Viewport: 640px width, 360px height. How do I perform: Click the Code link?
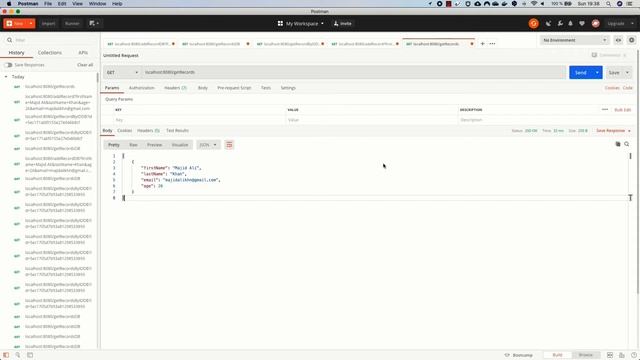[x=628, y=88]
